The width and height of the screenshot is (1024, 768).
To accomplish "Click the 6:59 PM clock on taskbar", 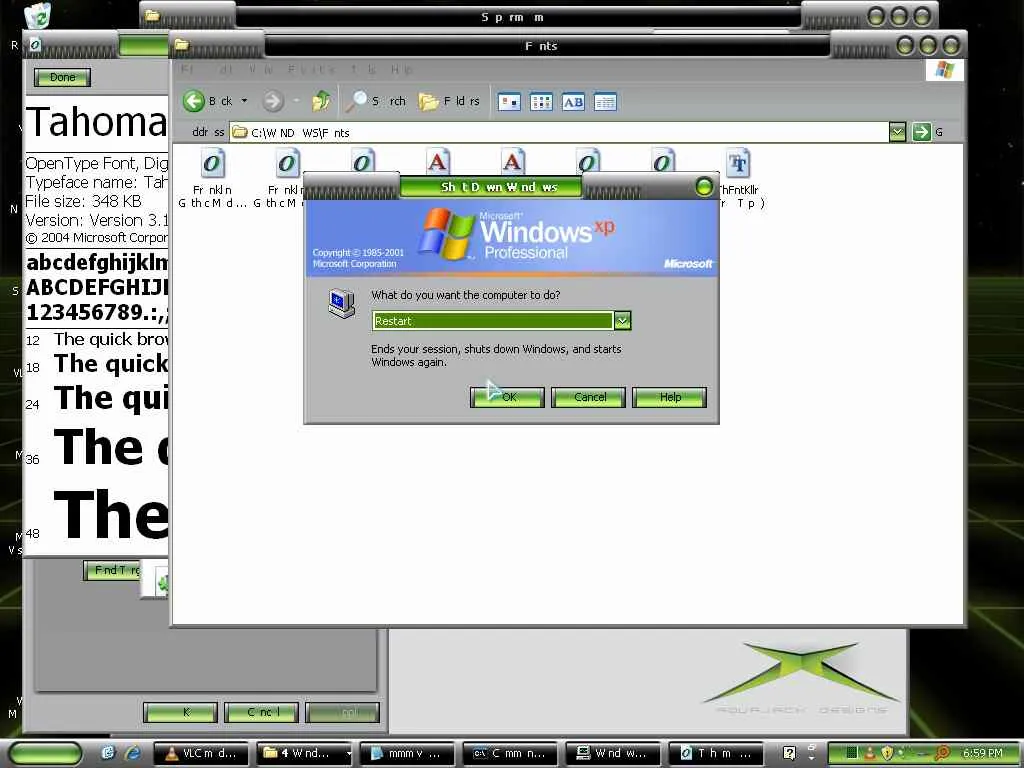I will point(982,753).
